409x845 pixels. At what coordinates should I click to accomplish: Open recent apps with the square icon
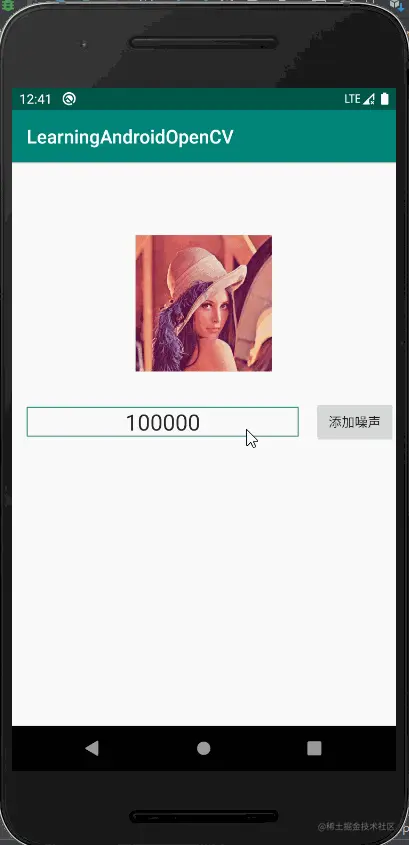pos(314,747)
